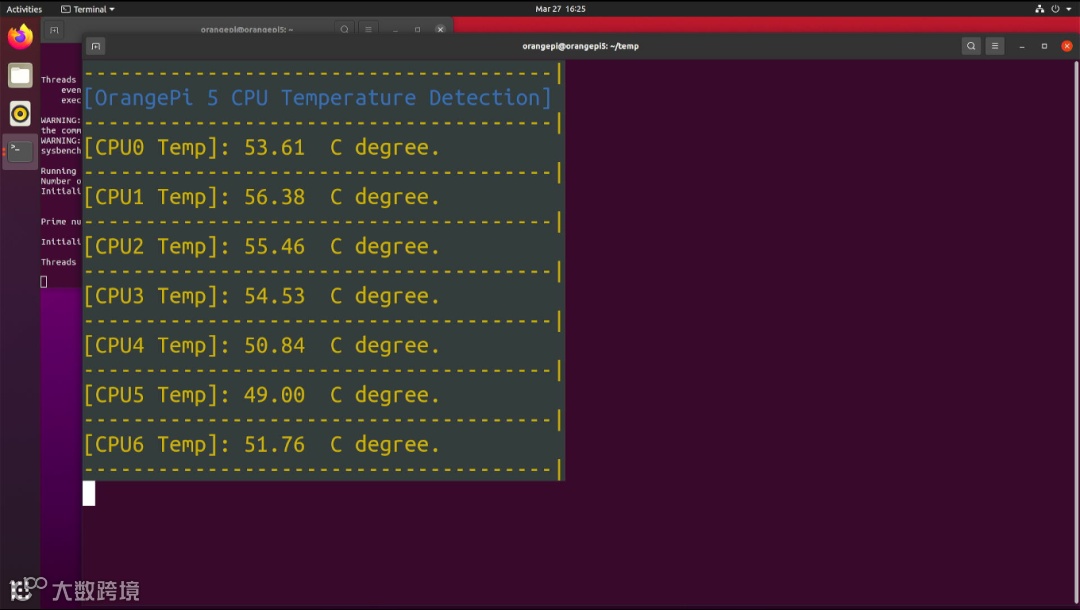Open Firefox from the dock

(20, 36)
